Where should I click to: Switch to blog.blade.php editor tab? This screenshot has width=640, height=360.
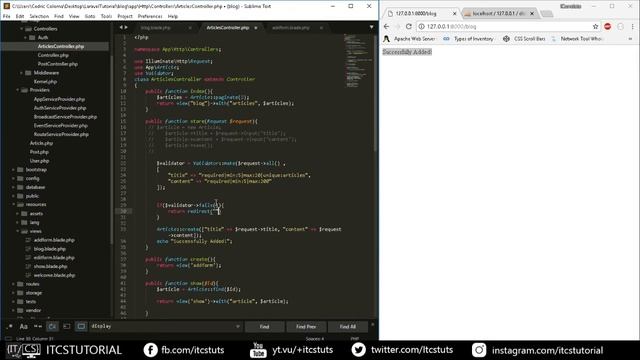[x=156, y=28]
